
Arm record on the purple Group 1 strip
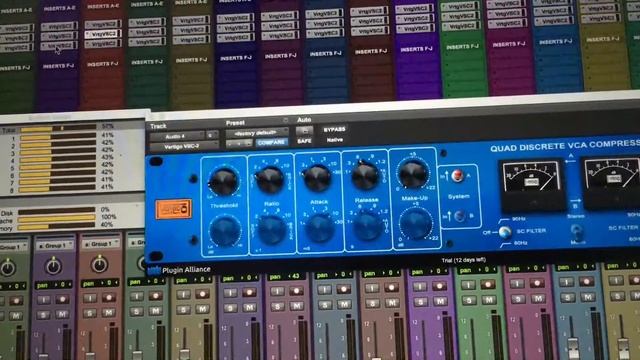[62, 300]
